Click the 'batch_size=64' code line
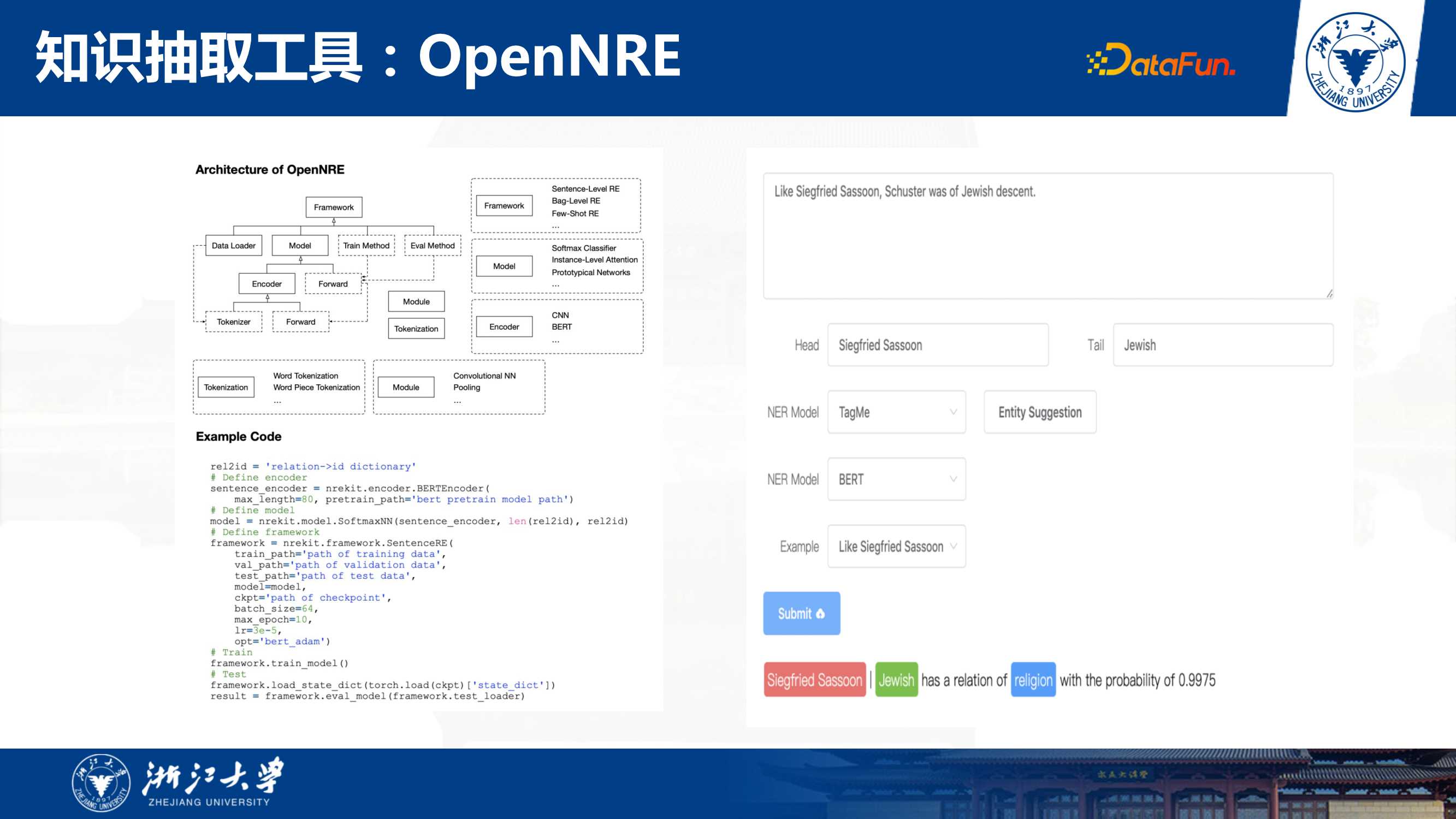This screenshot has width=1456, height=819. [276, 608]
